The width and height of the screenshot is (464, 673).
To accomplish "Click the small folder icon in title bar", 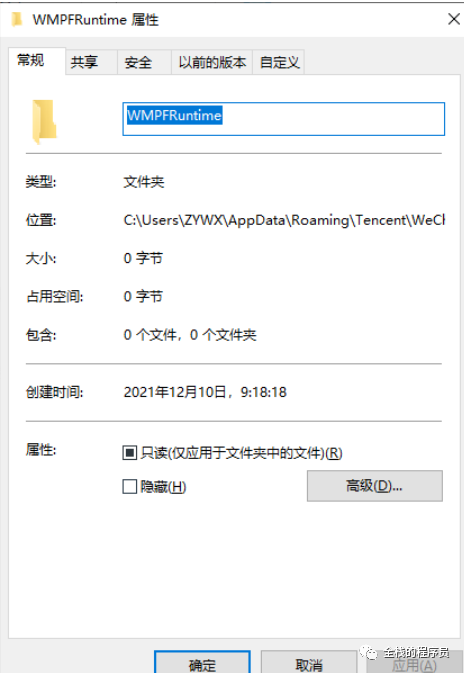I will pyautogui.click(x=17, y=20).
